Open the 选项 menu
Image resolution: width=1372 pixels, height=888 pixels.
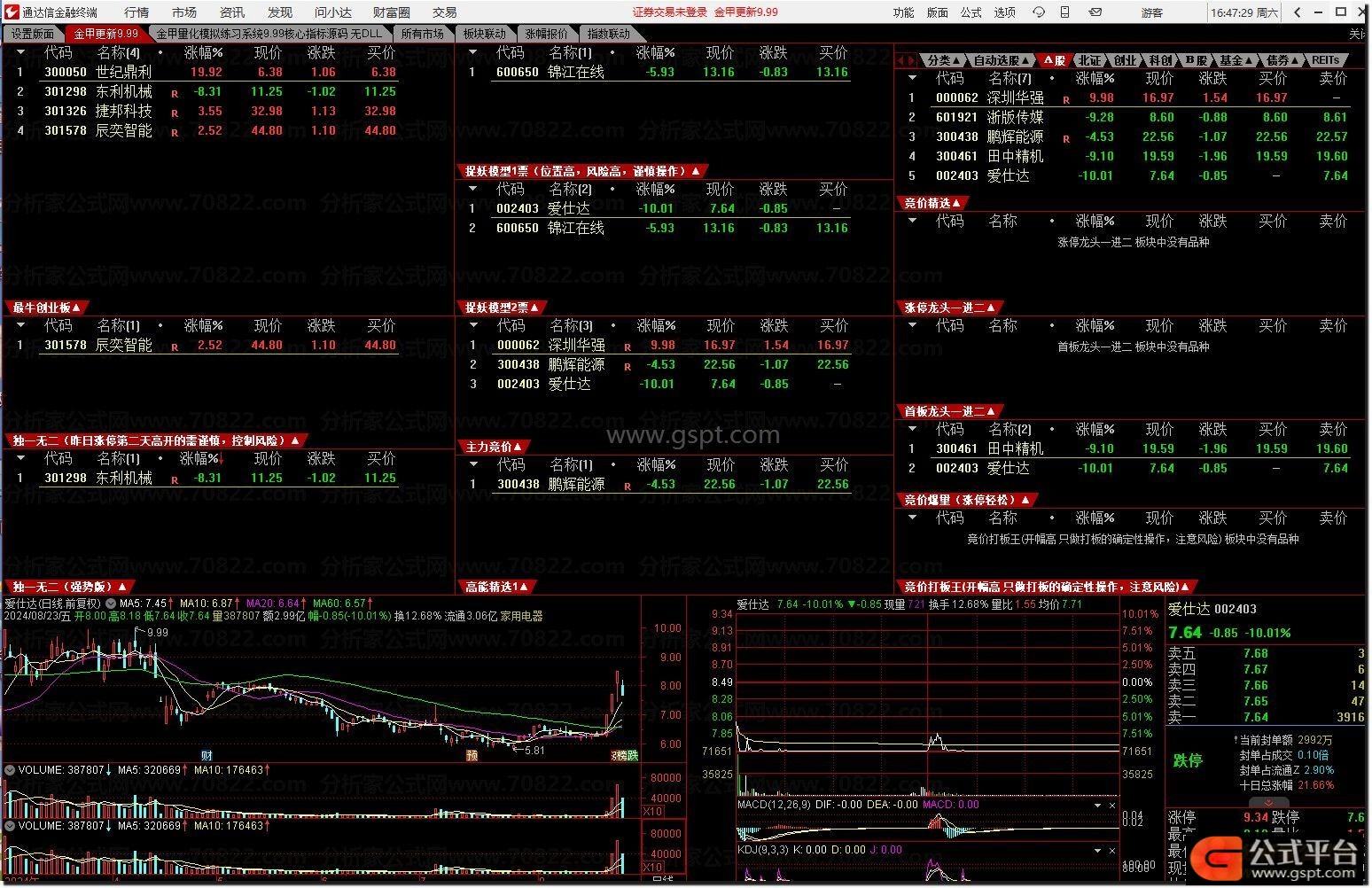1004,12
